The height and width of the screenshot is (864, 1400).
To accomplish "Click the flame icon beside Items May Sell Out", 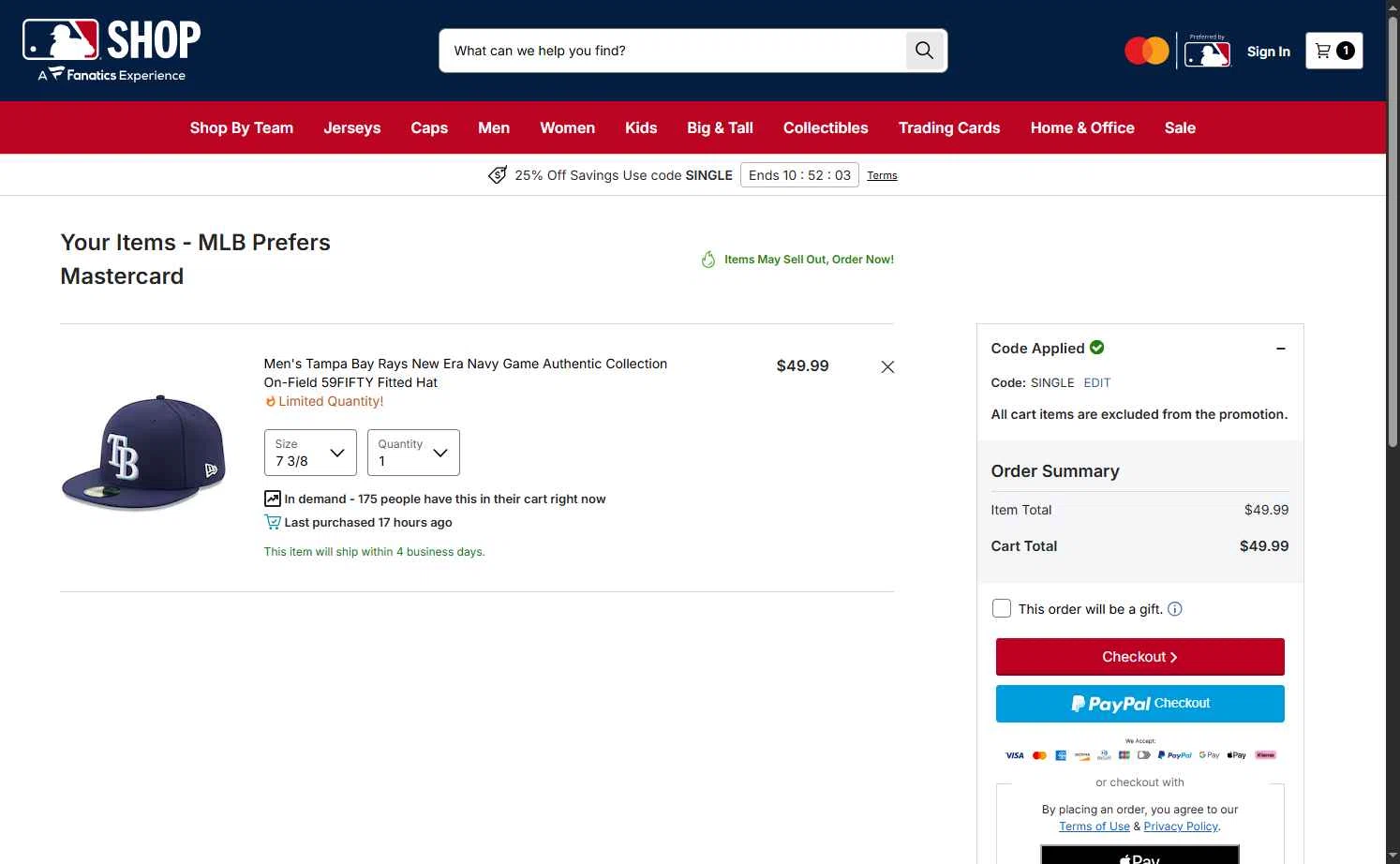I will [708, 260].
